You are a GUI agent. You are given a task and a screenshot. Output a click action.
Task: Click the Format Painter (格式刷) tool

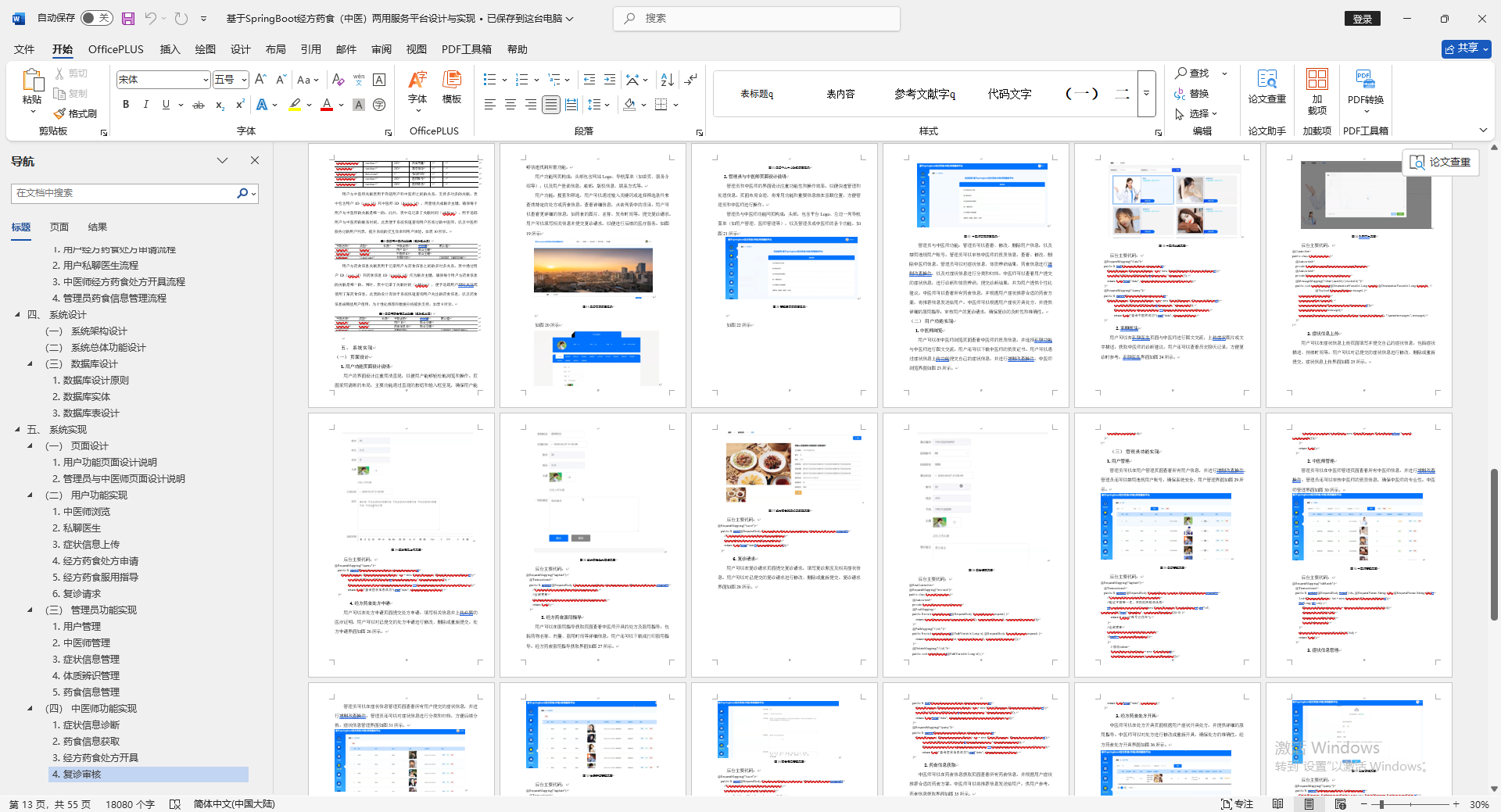pos(75,114)
